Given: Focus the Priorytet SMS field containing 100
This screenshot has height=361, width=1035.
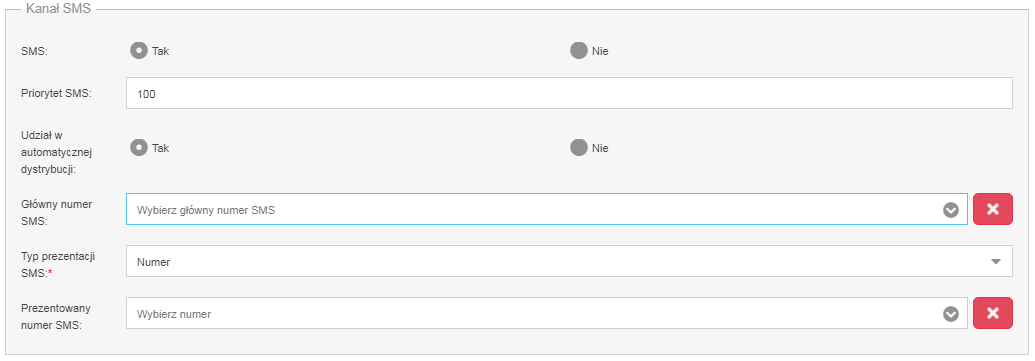Looking at the screenshot, I should tap(569, 93).
